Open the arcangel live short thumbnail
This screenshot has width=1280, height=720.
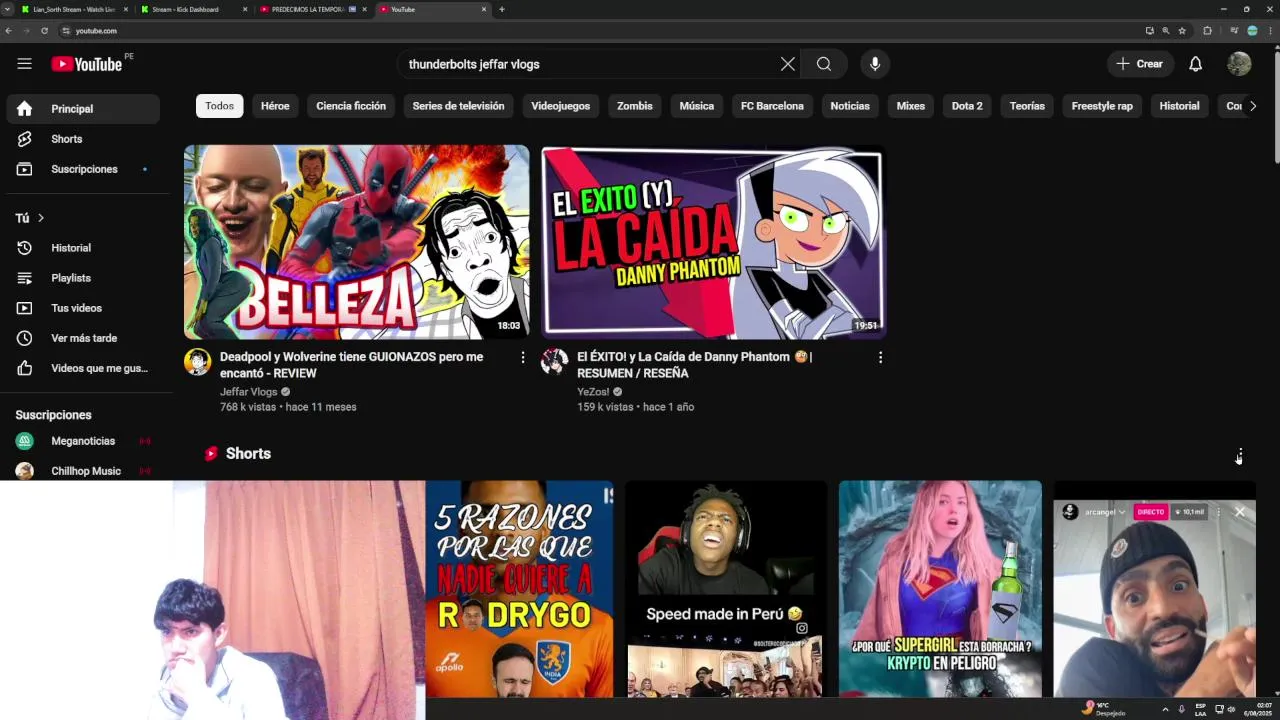pyautogui.click(x=1154, y=589)
